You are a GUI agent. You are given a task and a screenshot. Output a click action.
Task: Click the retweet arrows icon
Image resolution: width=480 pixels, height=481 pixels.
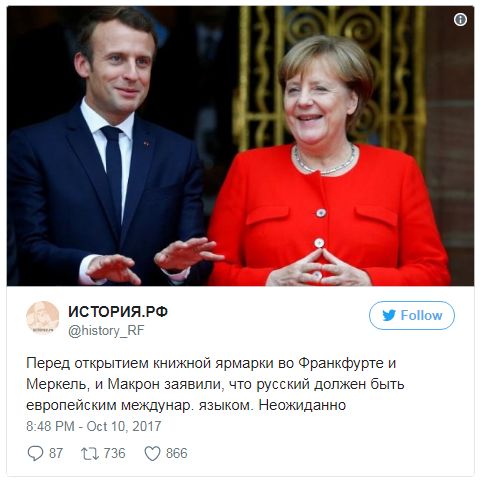tap(90, 454)
